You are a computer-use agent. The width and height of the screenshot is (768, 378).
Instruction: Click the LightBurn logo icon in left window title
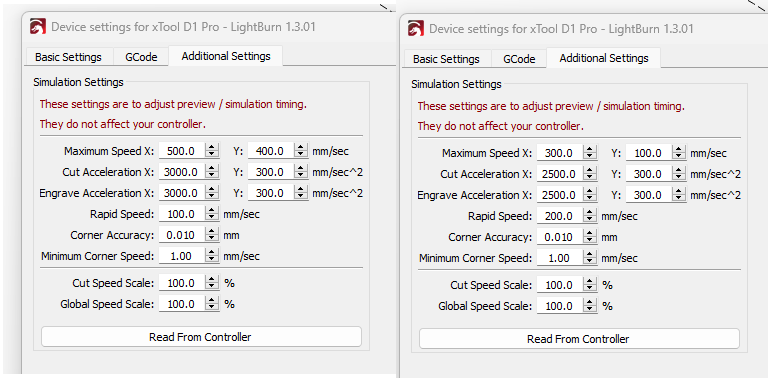pyautogui.click(x=38, y=27)
